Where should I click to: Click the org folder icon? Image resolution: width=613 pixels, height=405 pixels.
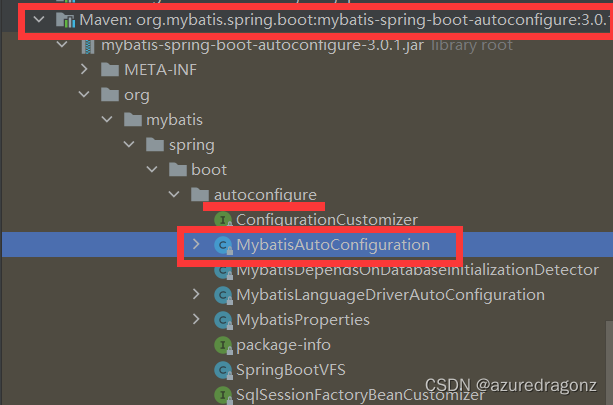[110, 95]
